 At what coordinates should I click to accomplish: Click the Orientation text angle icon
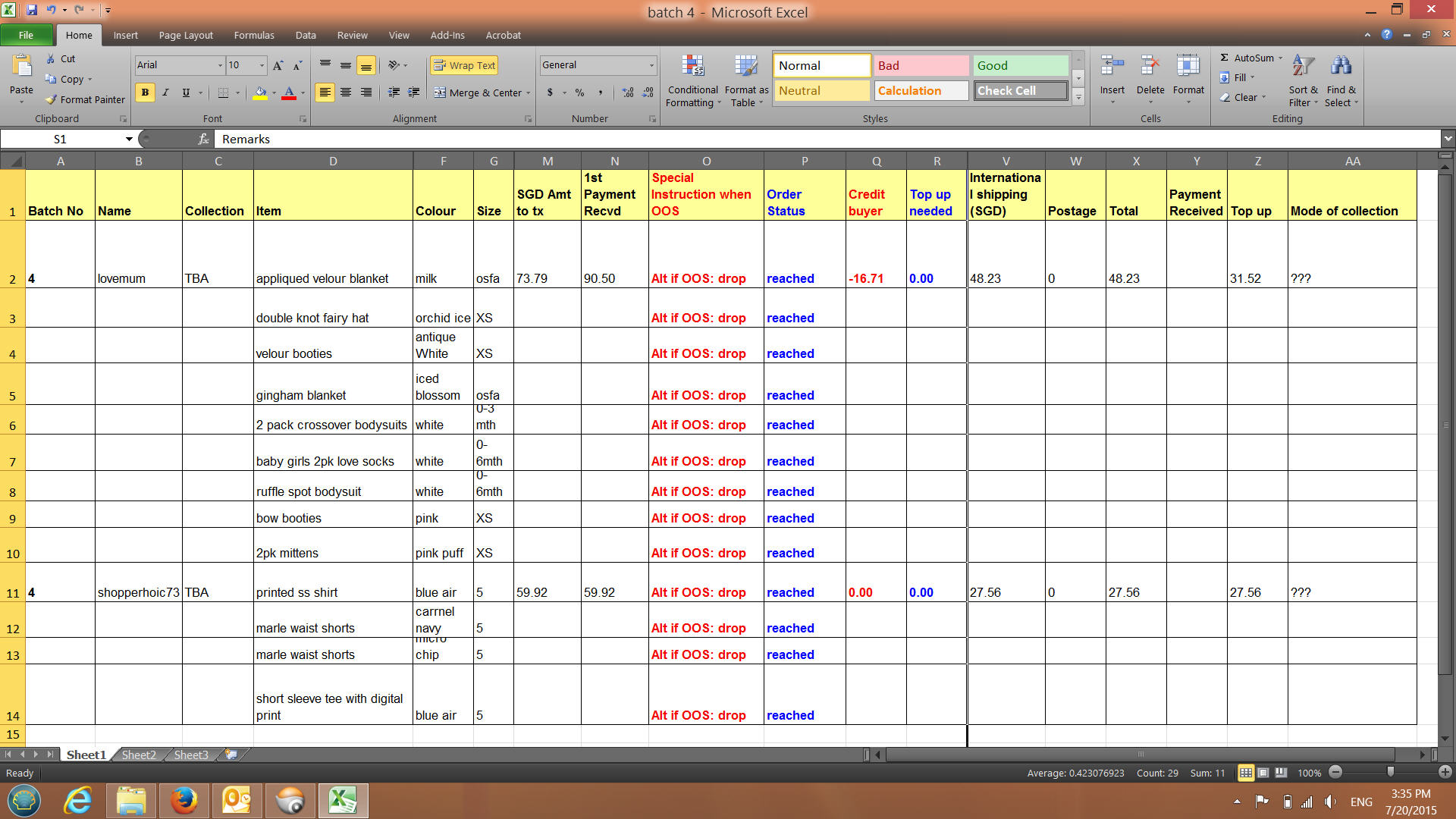point(394,65)
